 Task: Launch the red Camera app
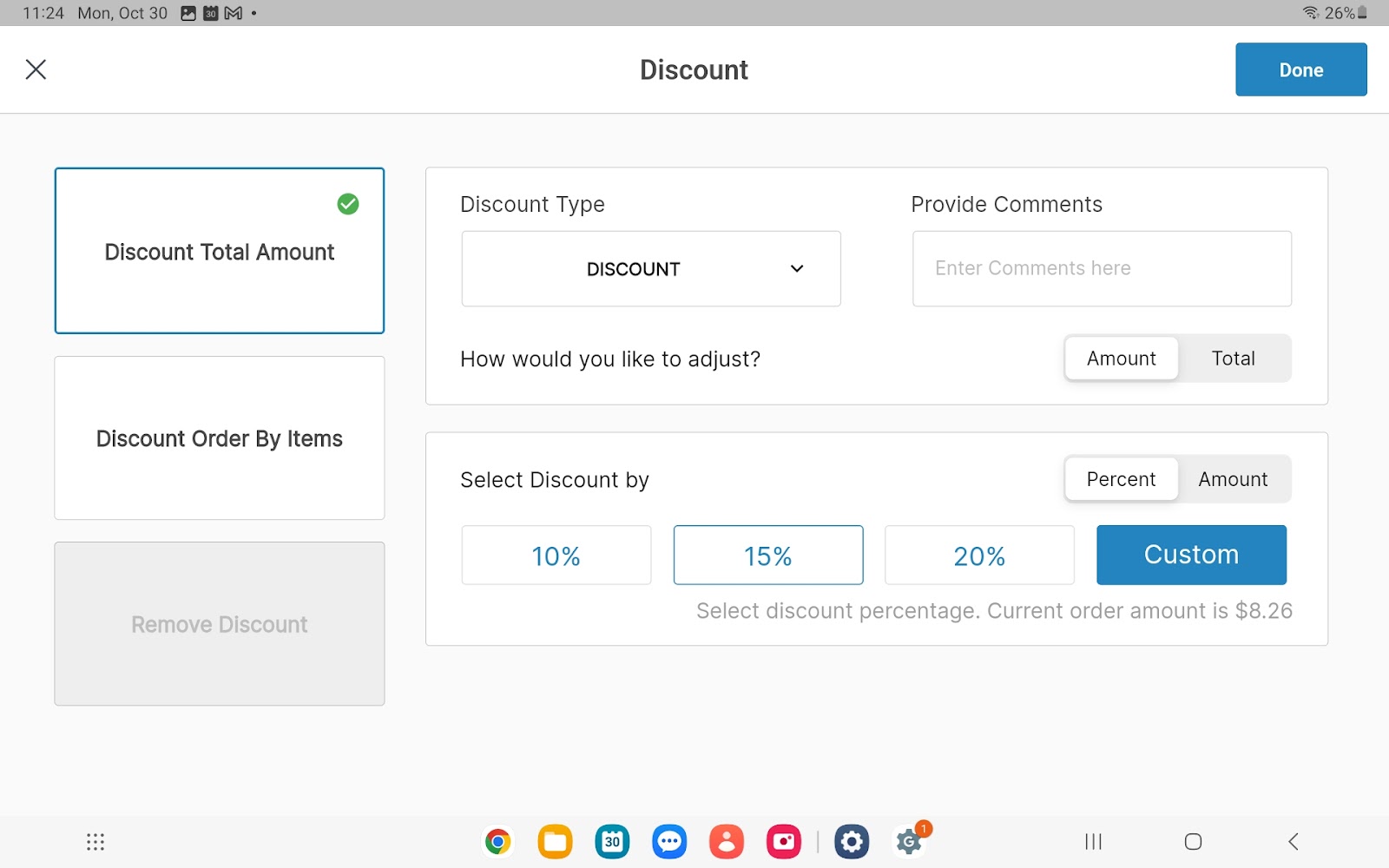[x=784, y=841]
